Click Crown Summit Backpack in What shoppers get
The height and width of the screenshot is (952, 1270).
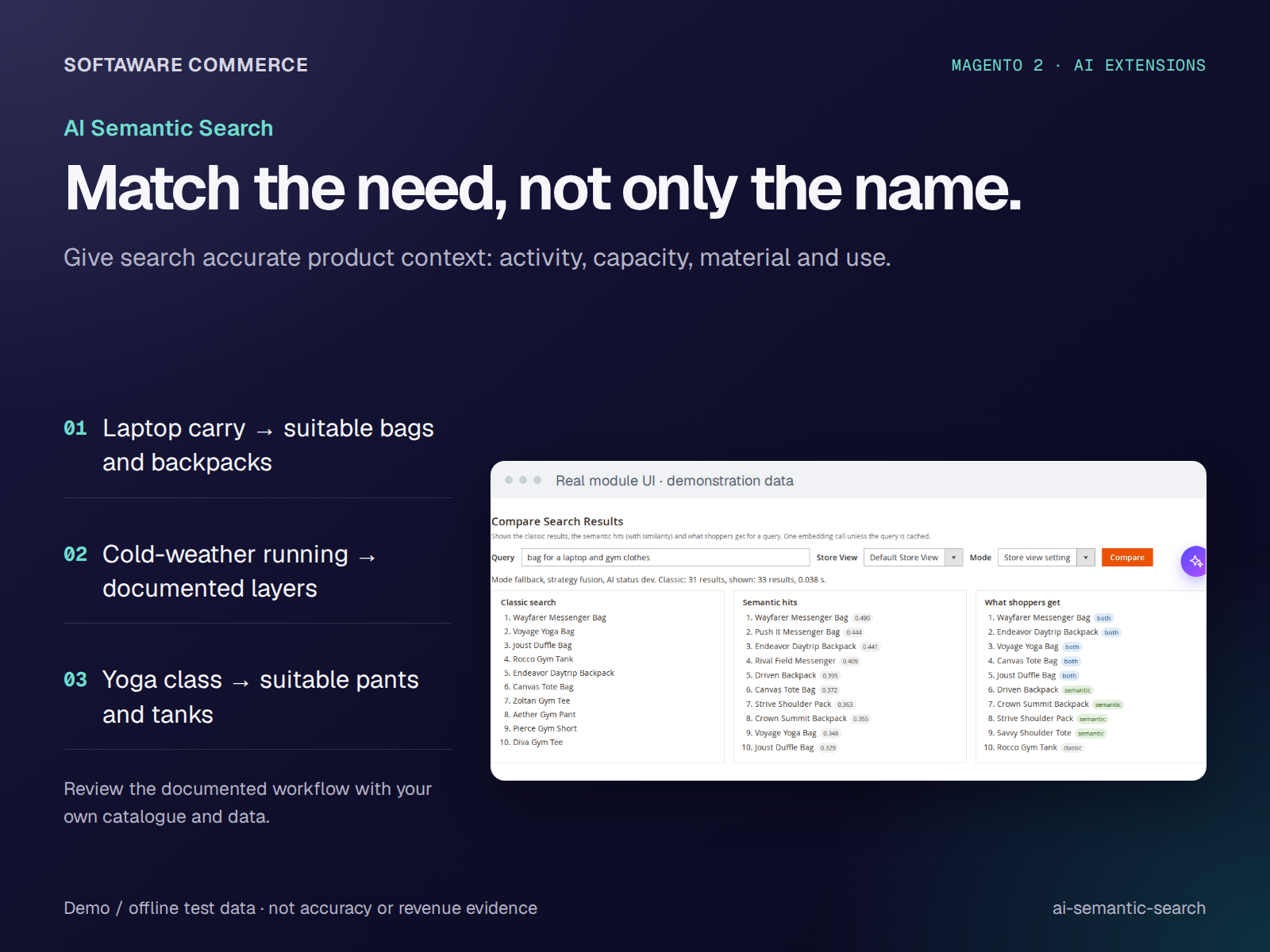1042,704
